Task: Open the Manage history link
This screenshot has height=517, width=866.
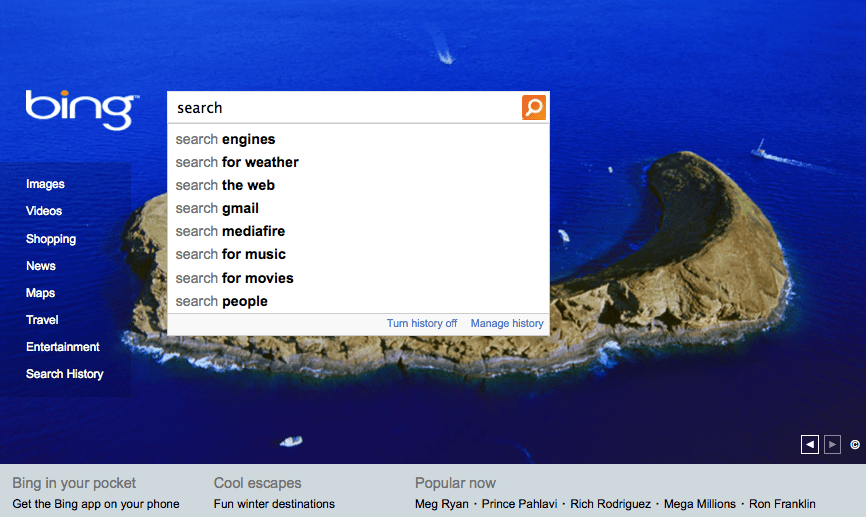Action: 507,323
